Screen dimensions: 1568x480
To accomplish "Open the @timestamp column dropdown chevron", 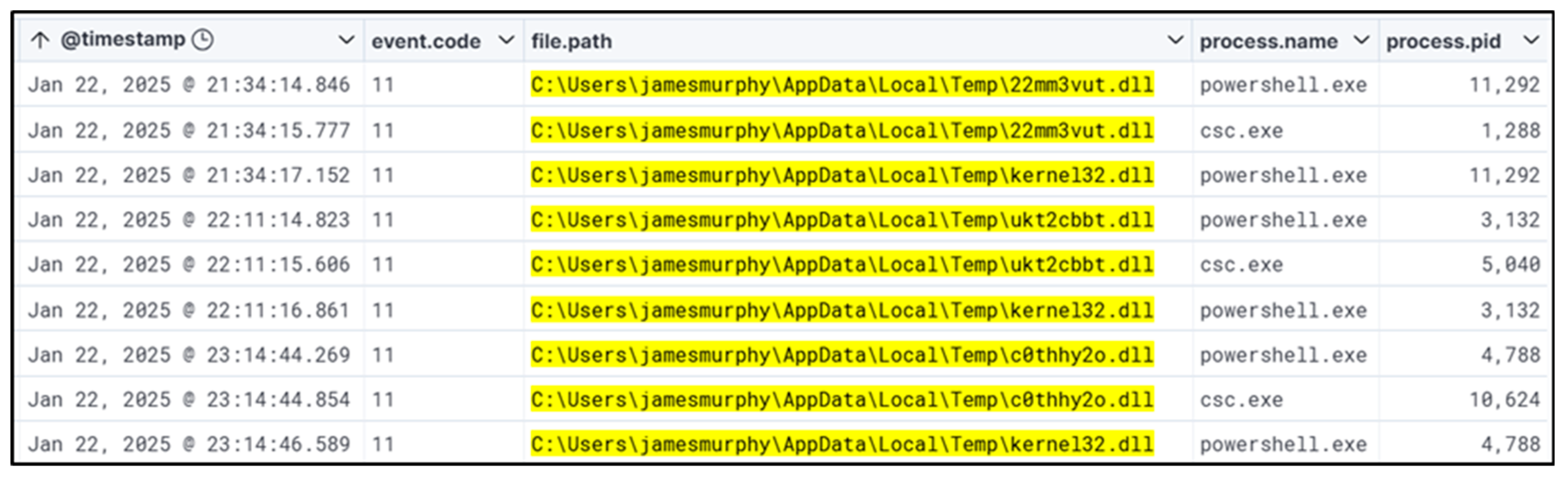I will click(346, 41).
